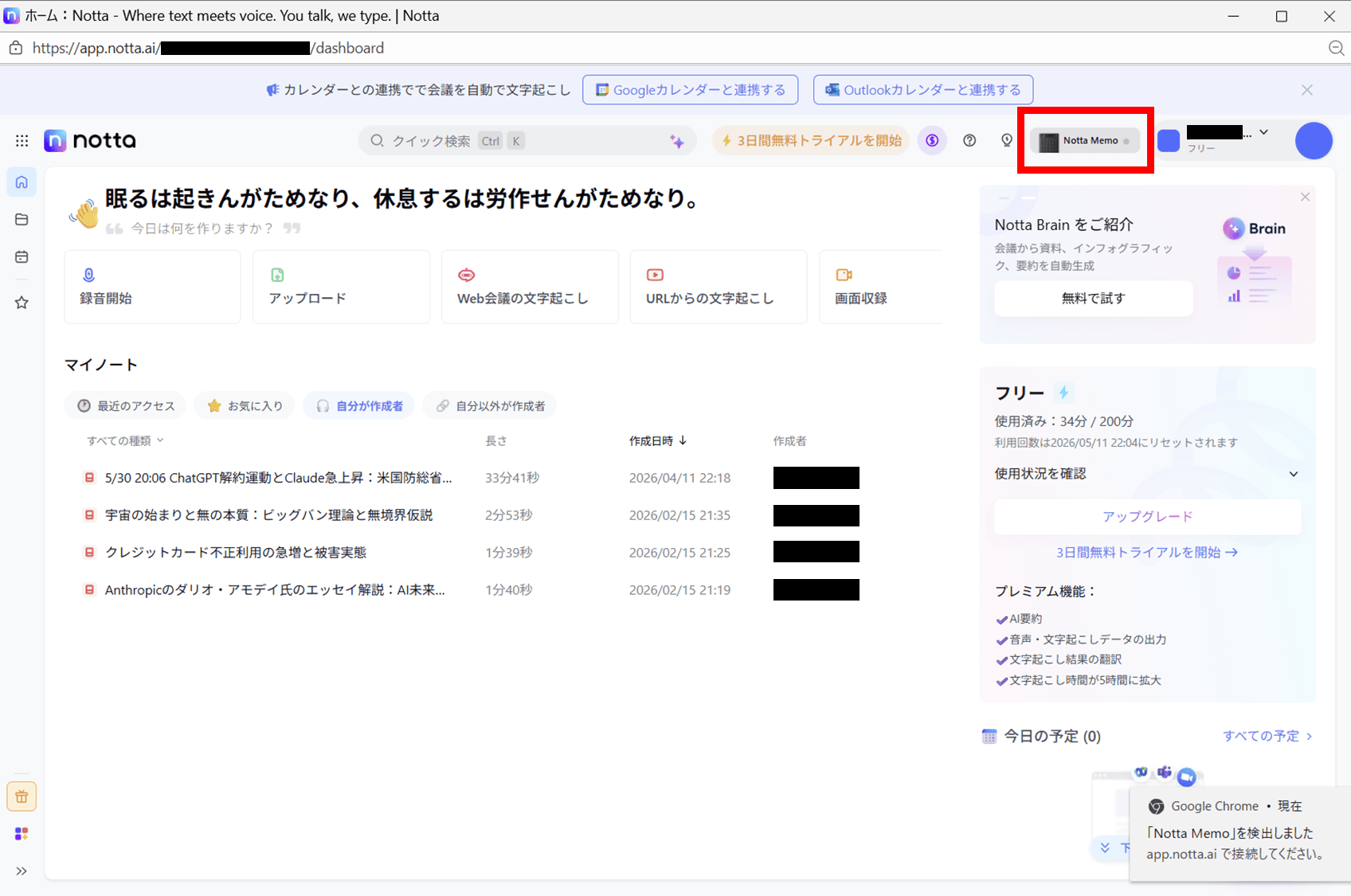
Task: Open the workspace account dropdown arrow
Action: pos(1263,132)
